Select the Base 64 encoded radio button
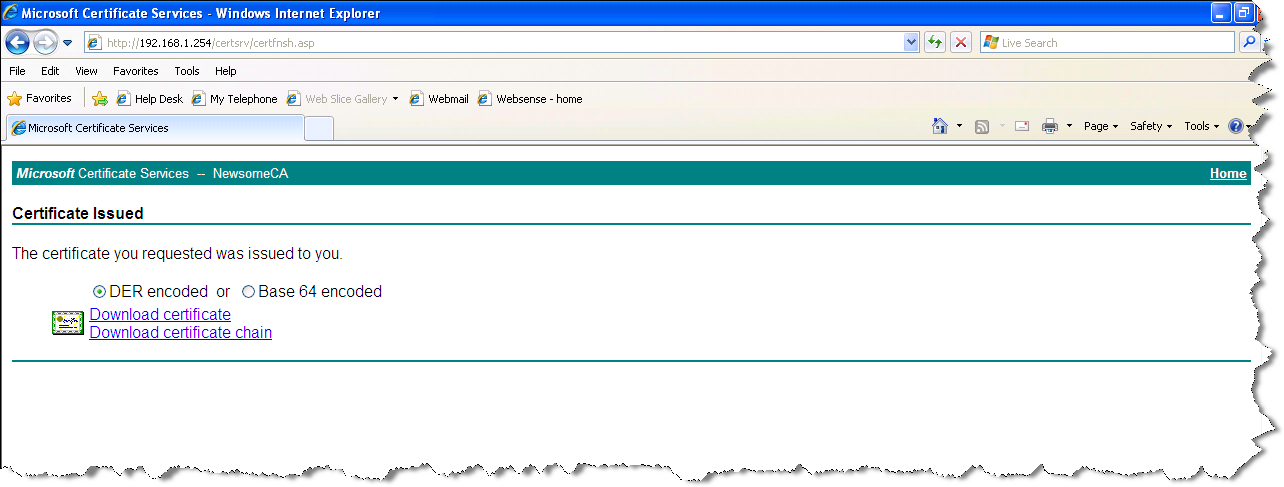This screenshot has width=1284, height=487. tap(248, 292)
